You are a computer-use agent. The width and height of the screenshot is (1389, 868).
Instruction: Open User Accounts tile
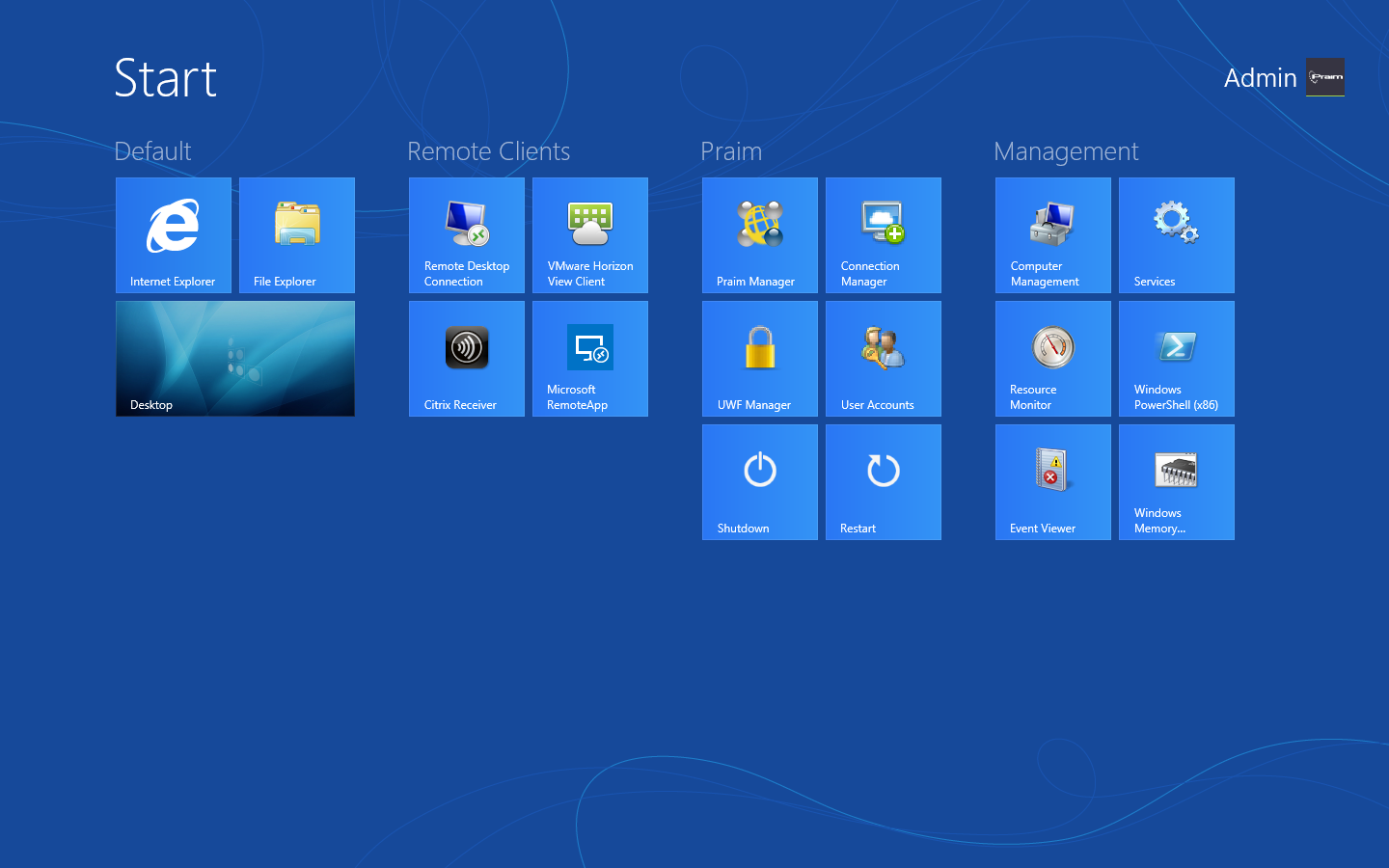pyautogui.click(x=884, y=359)
